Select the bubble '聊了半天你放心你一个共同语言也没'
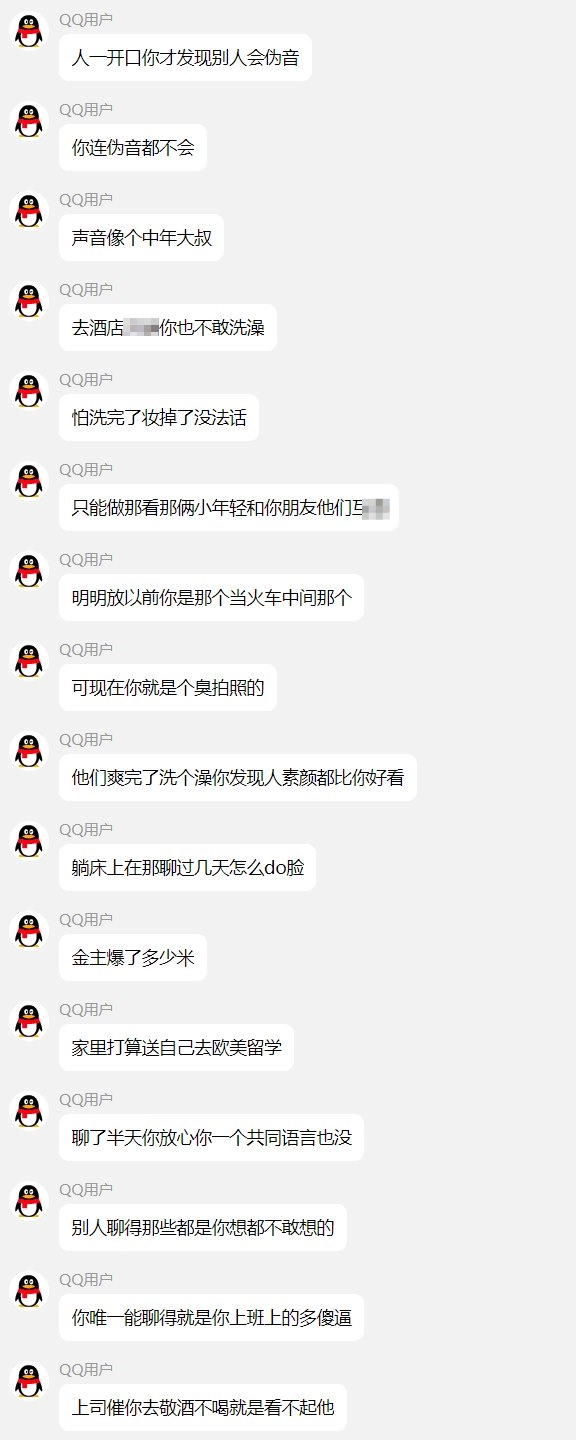Viewport: 576px width, 1440px height. pyautogui.click(x=211, y=1138)
